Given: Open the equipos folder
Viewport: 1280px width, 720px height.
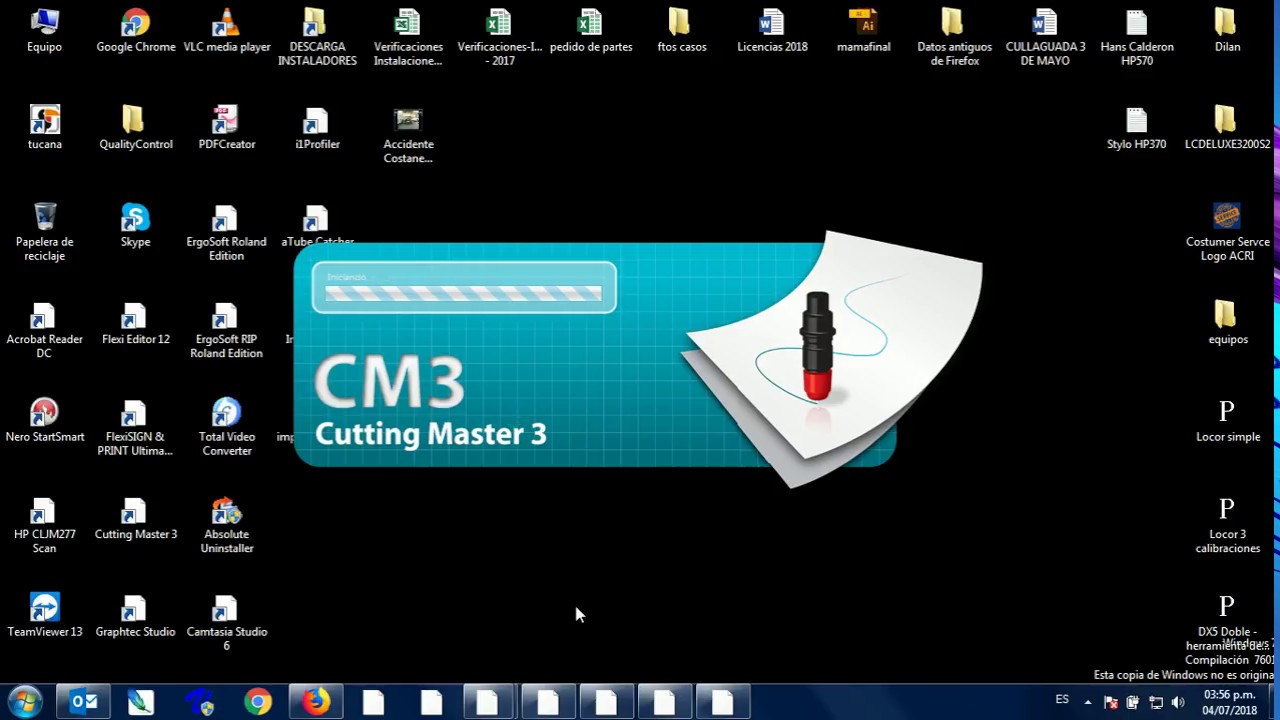Looking at the screenshot, I should [1227, 323].
